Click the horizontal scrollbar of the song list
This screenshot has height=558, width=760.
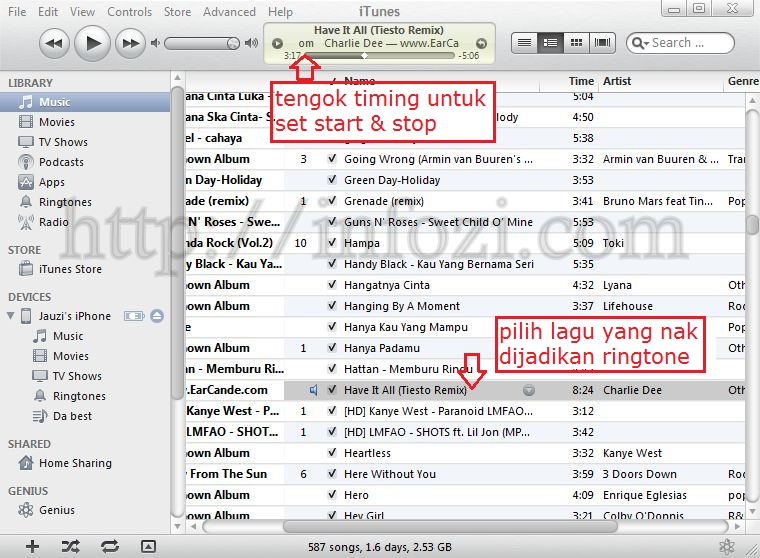(x=450, y=526)
